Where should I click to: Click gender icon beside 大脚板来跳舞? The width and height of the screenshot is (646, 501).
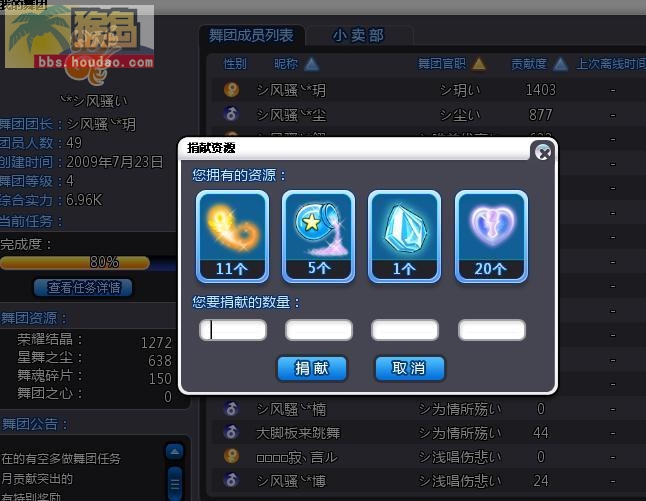click(231, 432)
